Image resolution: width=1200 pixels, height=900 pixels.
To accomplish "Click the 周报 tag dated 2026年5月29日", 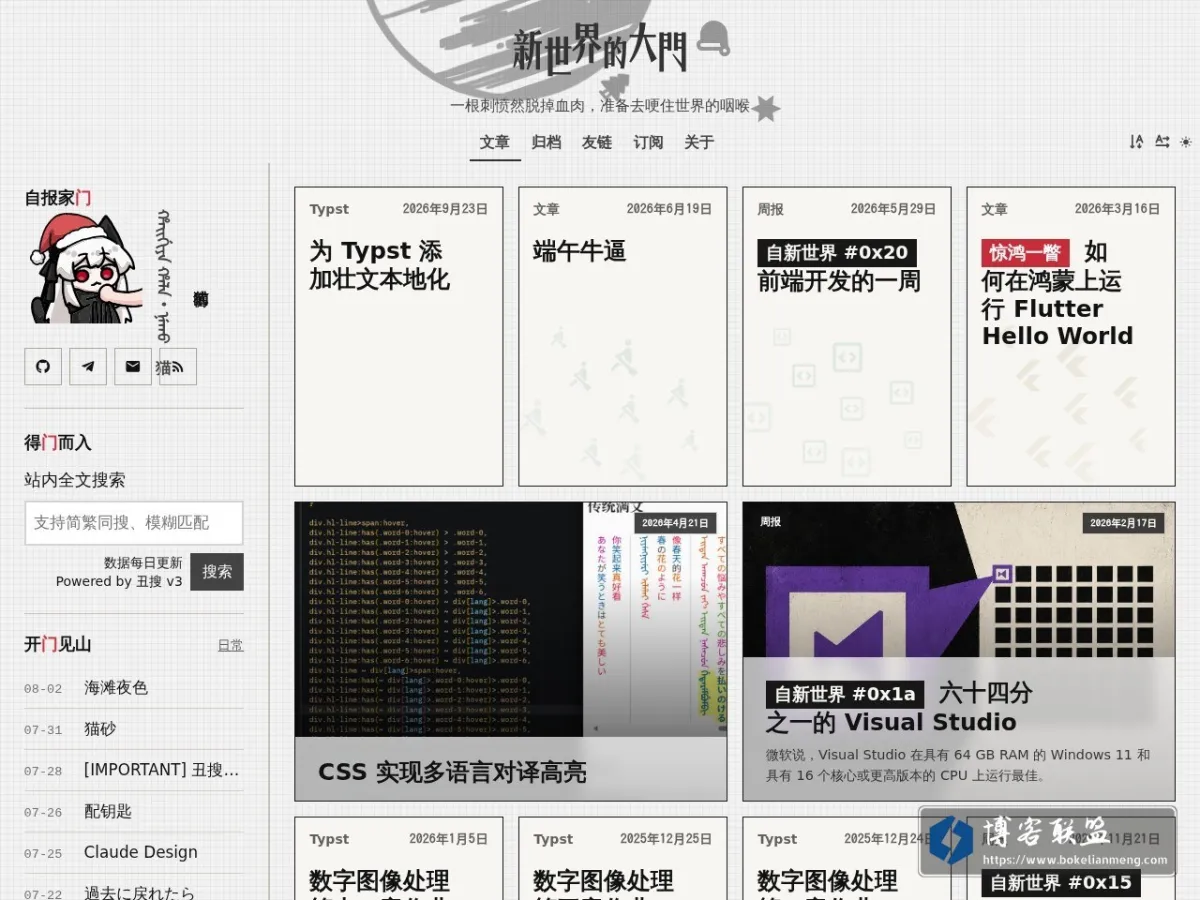I will (x=770, y=209).
